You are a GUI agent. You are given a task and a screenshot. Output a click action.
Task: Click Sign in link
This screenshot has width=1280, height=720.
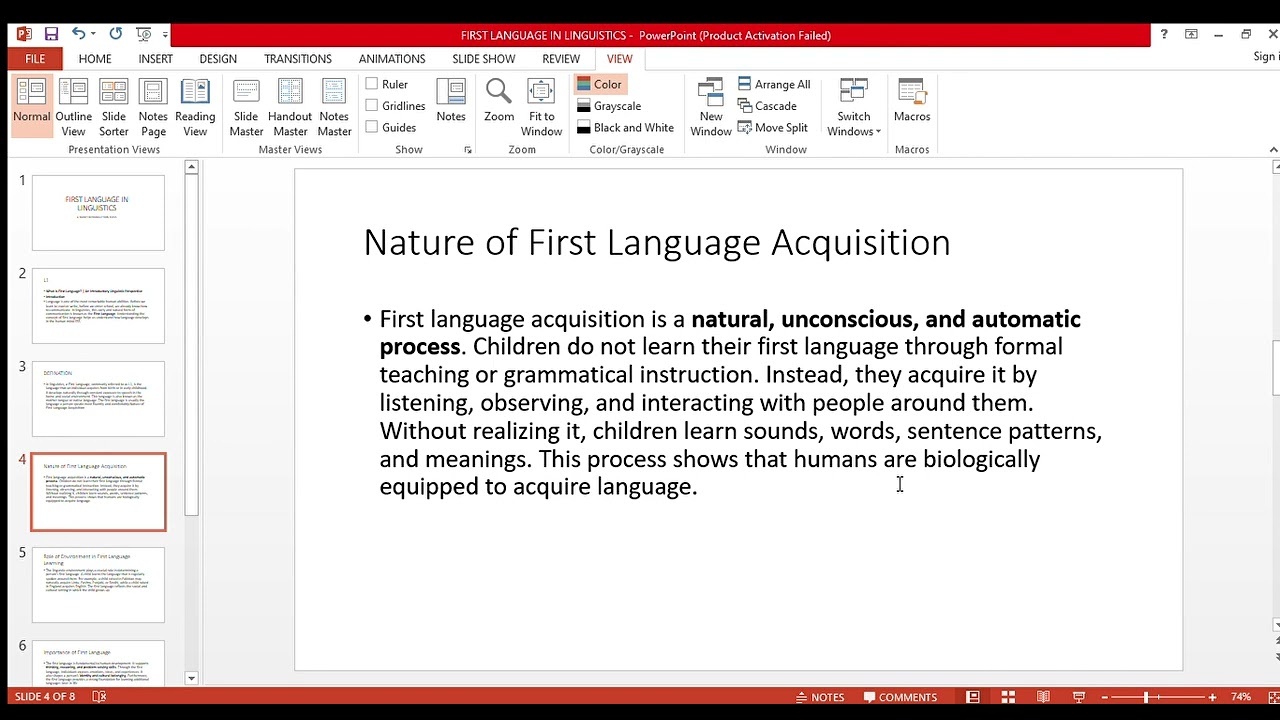pyautogui.click(x=1265, y=57)
